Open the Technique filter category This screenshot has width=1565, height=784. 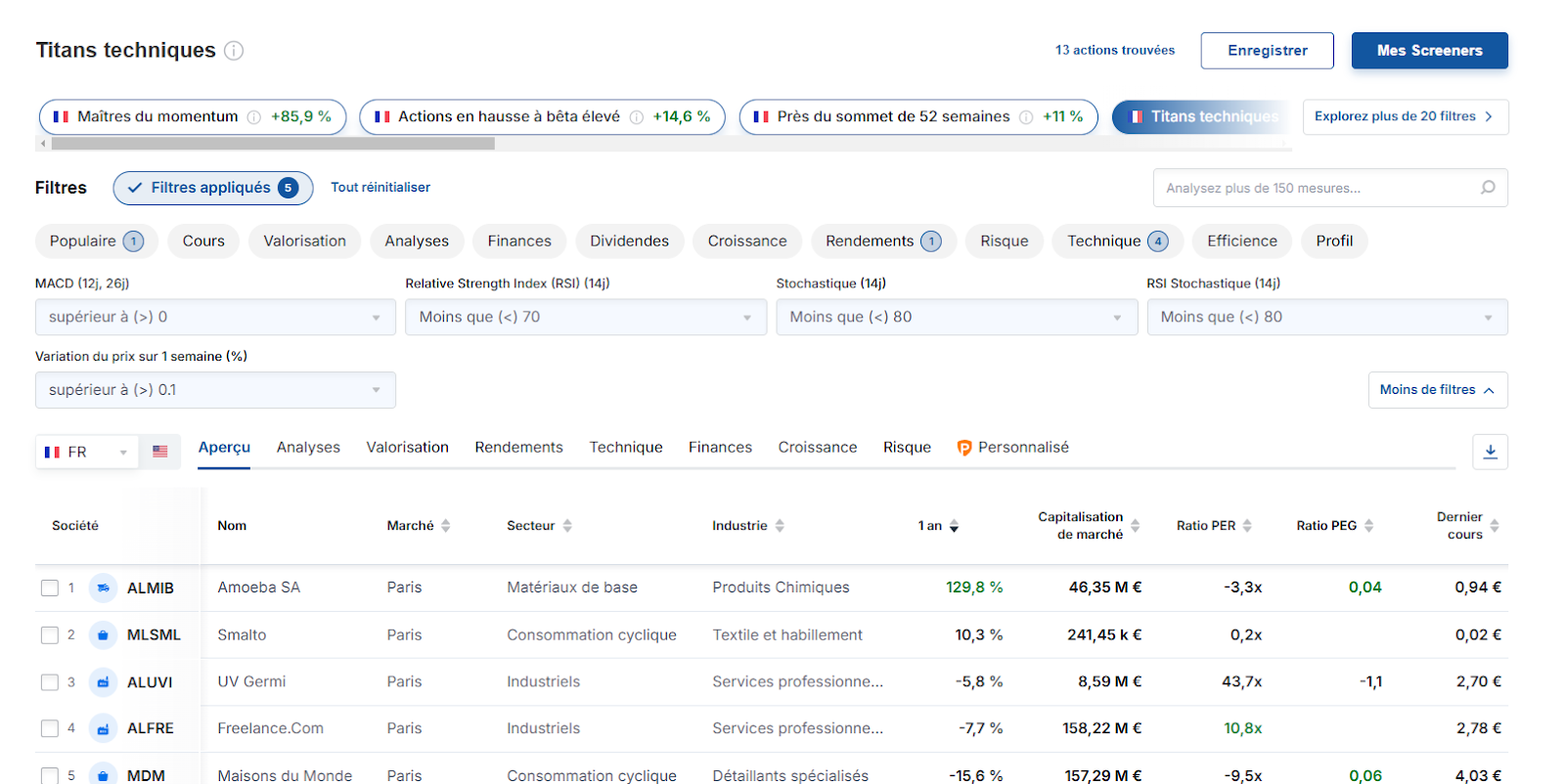(x=1117, y=241)
